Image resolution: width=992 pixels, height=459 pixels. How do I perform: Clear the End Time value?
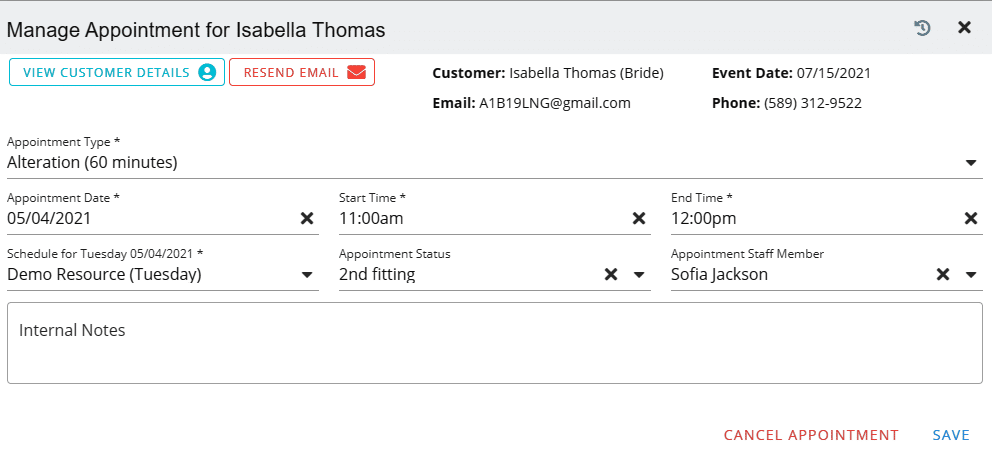coord(970,218)
